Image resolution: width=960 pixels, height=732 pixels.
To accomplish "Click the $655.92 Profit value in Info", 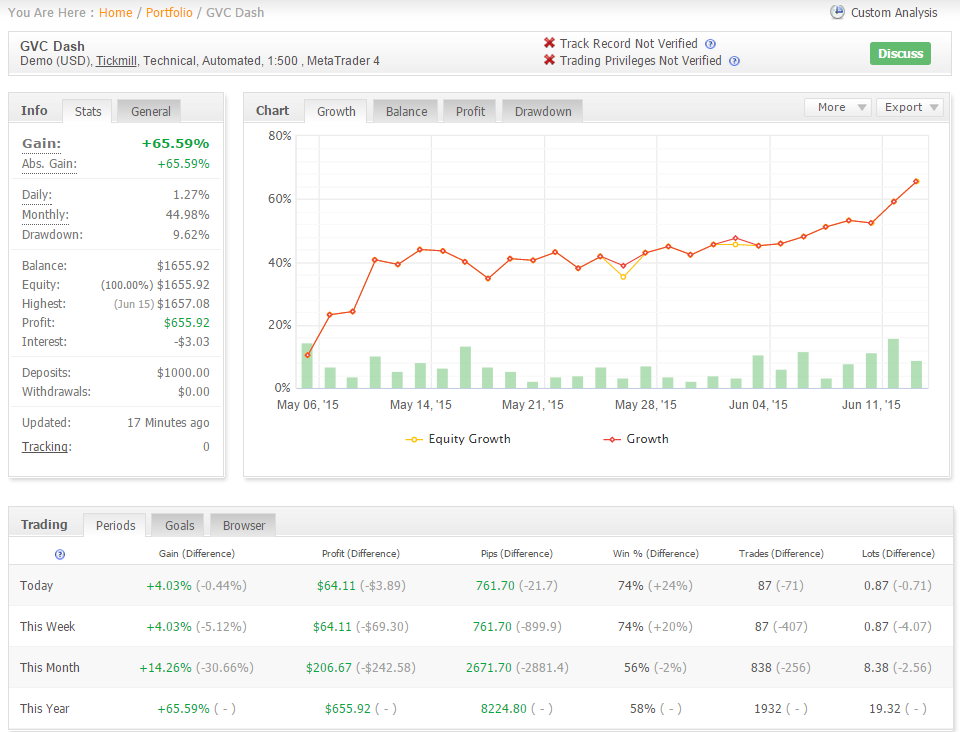I will (187, 323).
